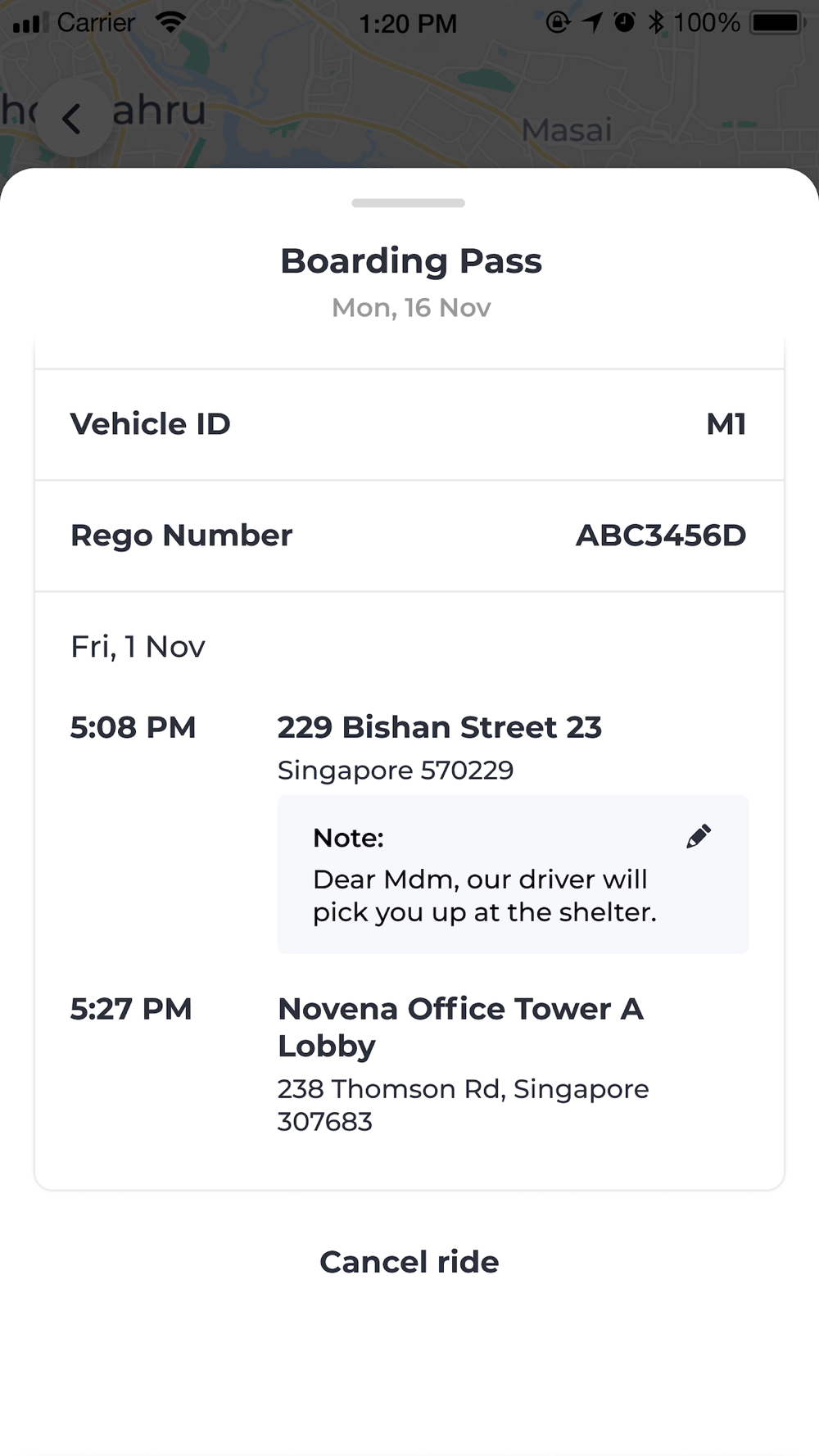Tap the alarm clock status icon
The width and height of the screenshot is (819, 1456).
pyautogui.click(x=624, y=22)
